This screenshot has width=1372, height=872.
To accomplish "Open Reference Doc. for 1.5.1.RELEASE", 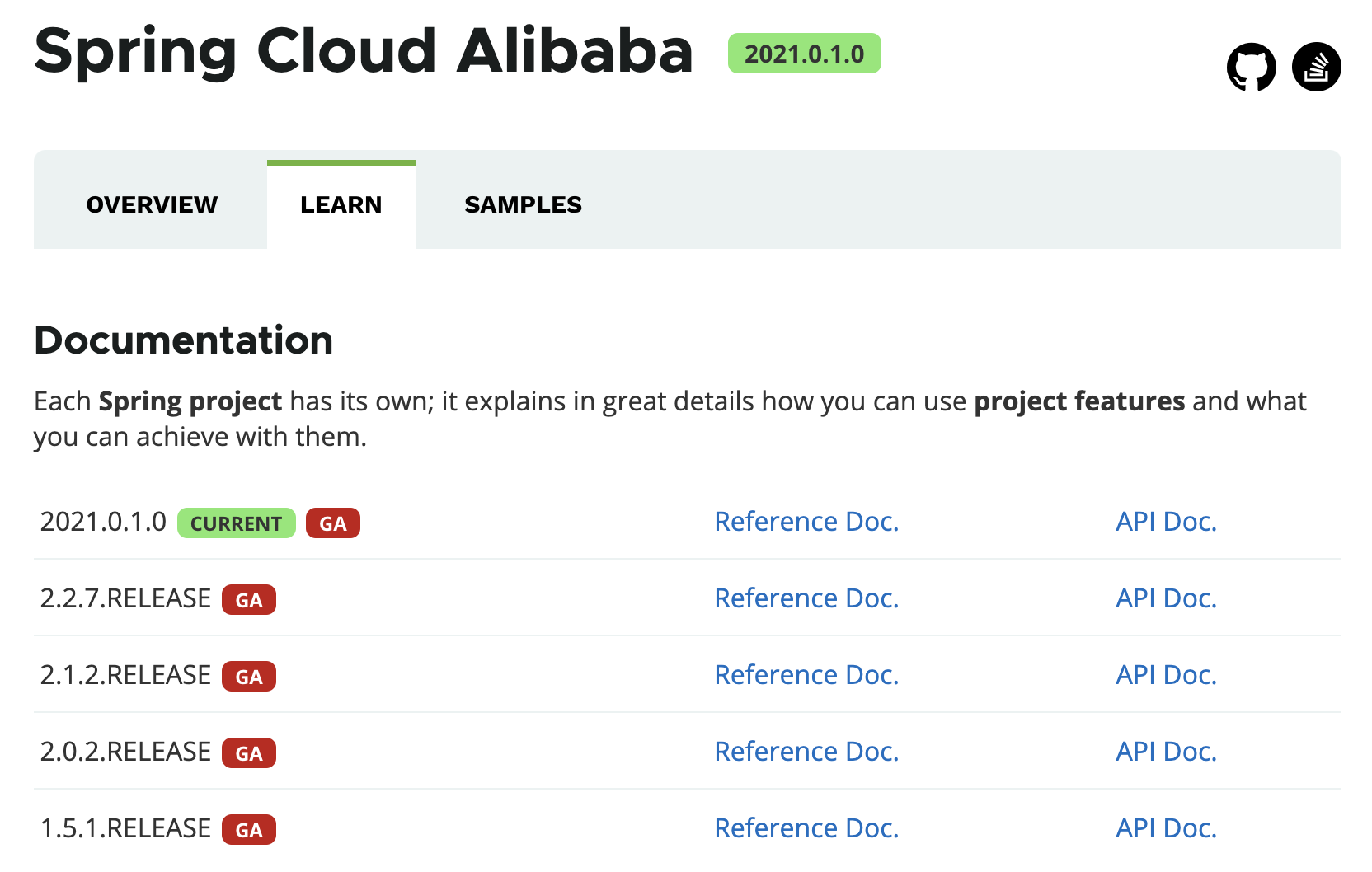I will coord(806,828).
